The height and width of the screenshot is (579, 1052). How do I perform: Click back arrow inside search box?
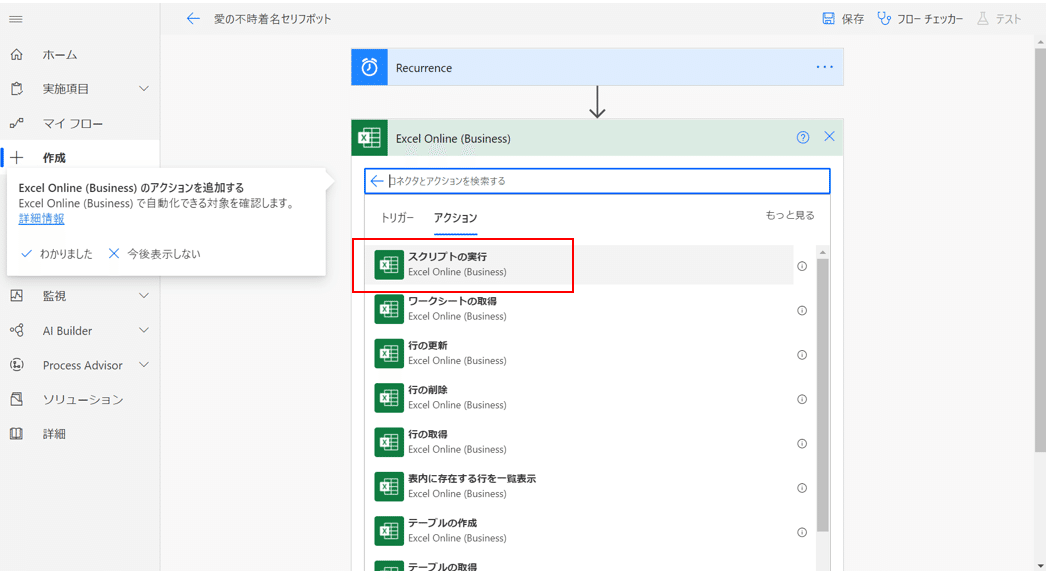[x=376, y=181]
